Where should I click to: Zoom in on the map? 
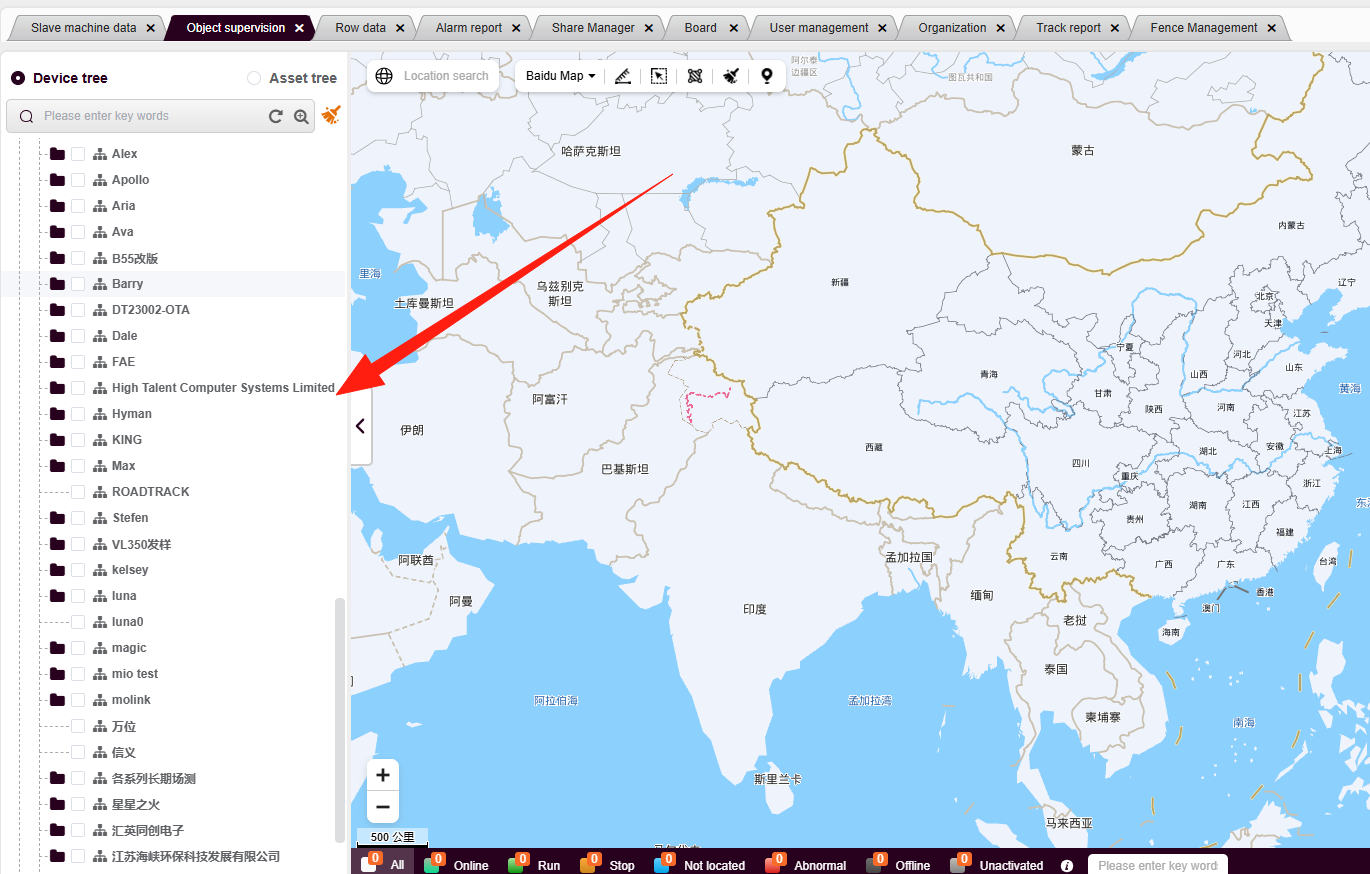click(x=383, y=775)
